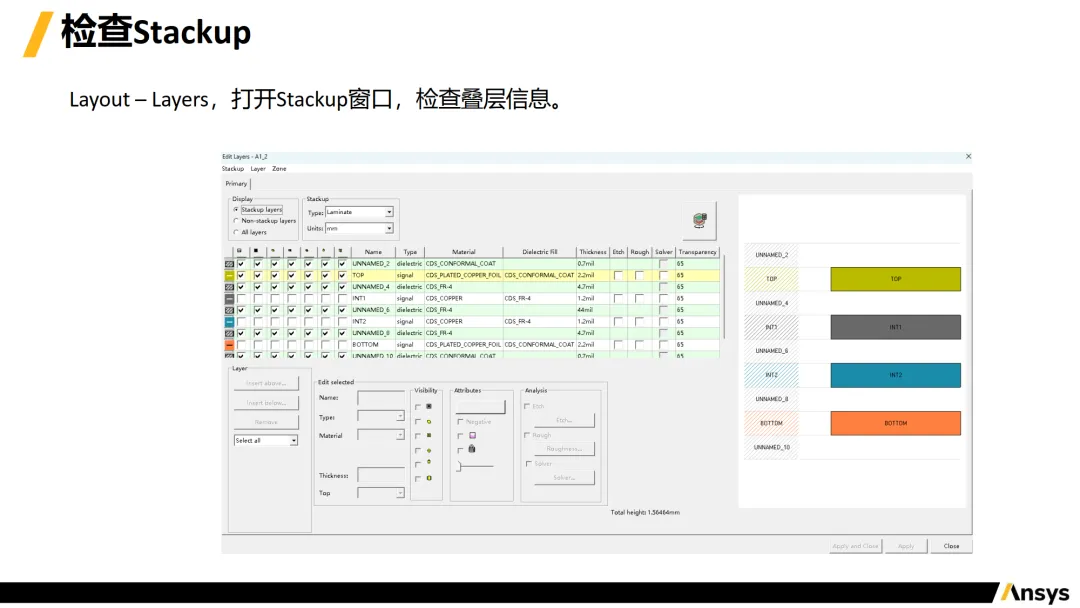Click the yellow layer color icon of TOP row

(229, 275)
